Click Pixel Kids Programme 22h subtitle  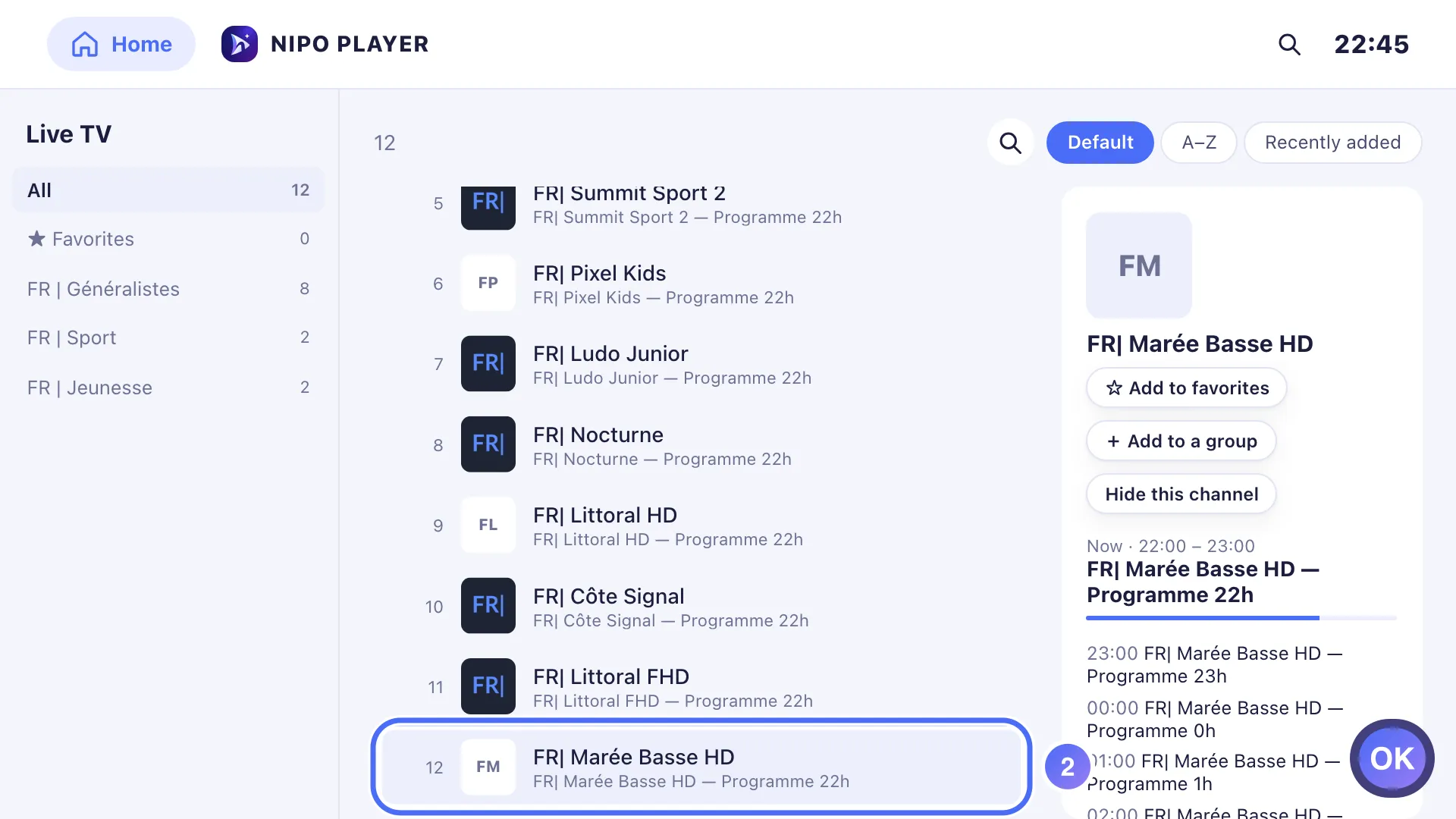pyautogui.click(x=664, y=297)
